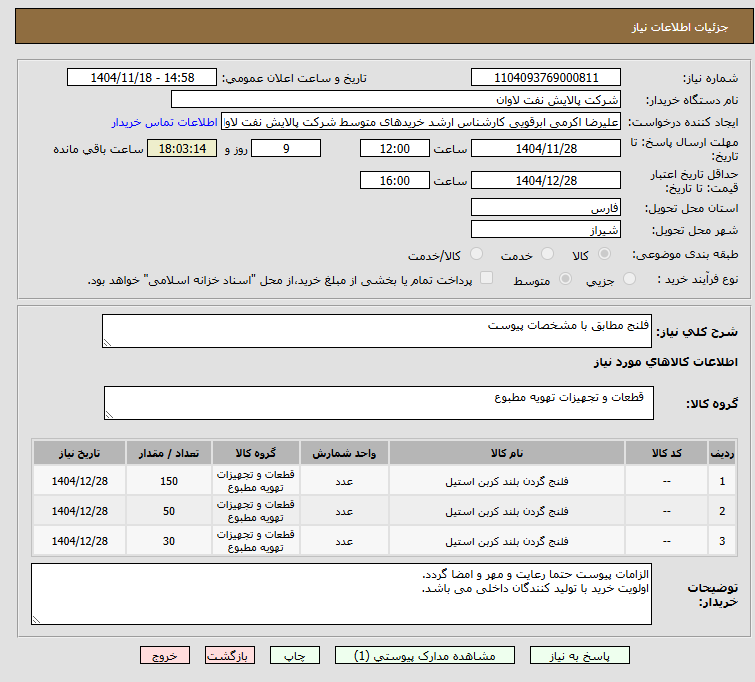
Task: Click the deadline time 12:00 field
Action: click(395, 148)
